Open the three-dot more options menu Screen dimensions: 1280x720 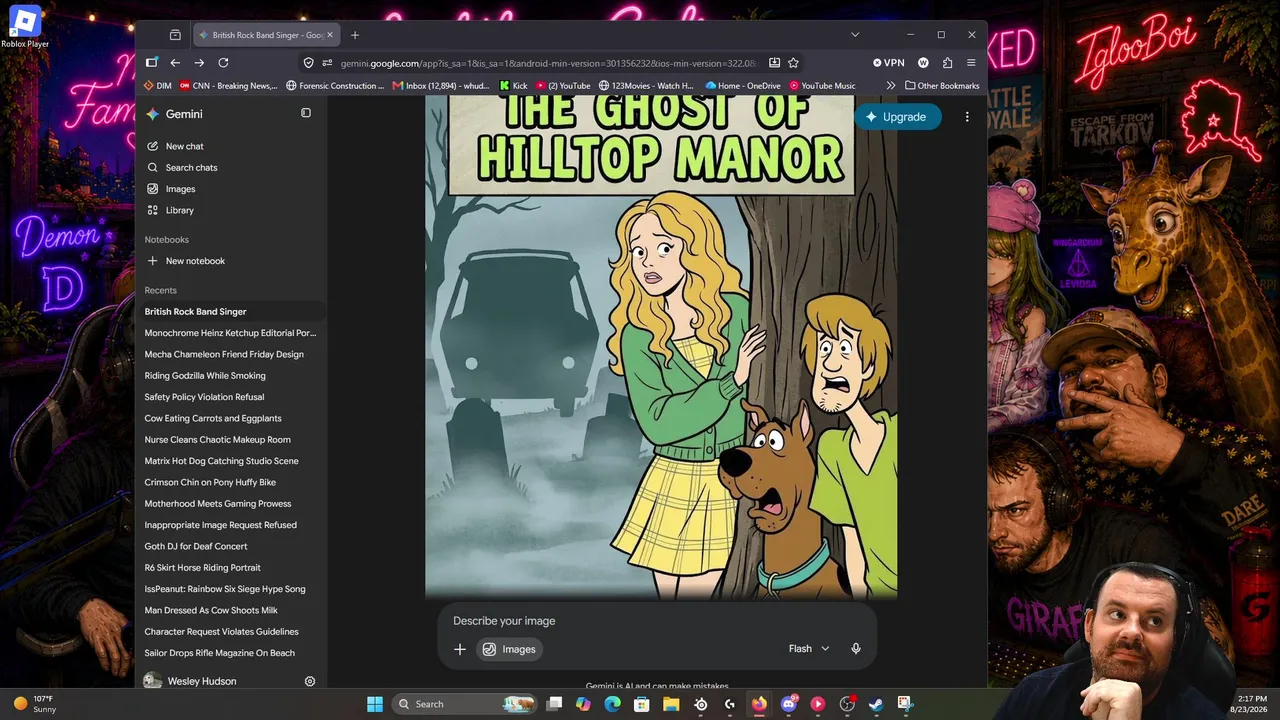pos(967,117)
